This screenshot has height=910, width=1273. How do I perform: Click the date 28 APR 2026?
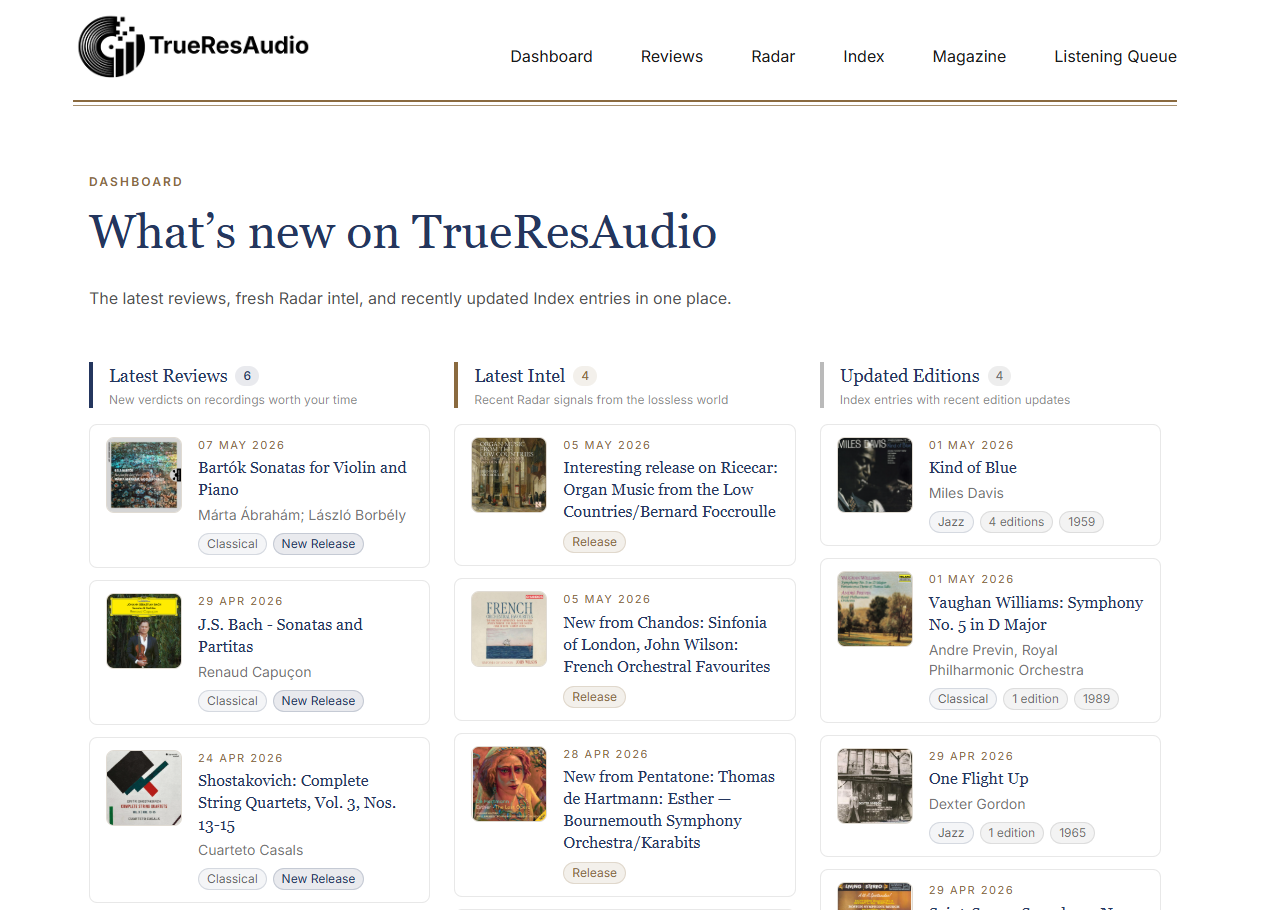click(605, 754)
